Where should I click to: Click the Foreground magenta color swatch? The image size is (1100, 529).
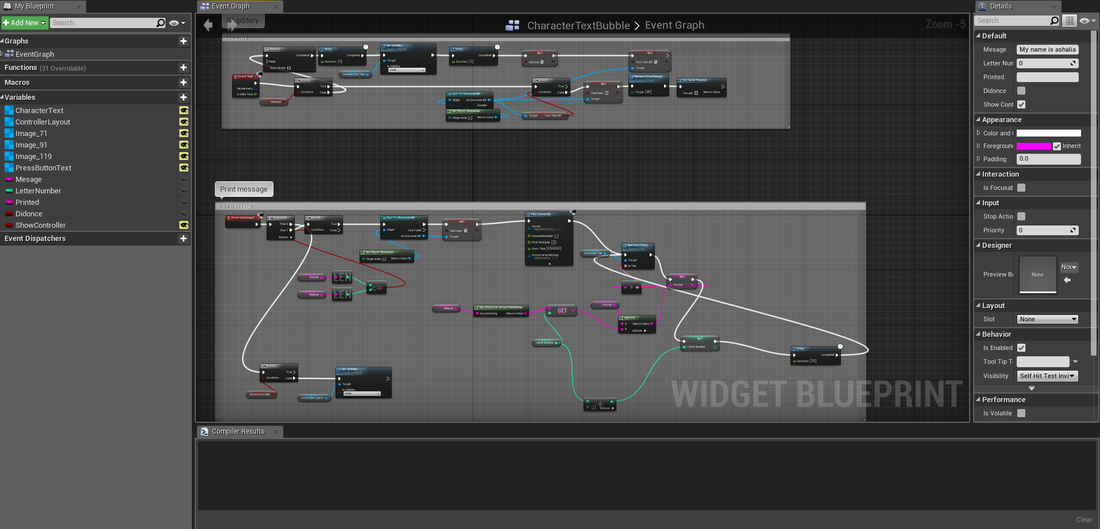[x=1033, y=146]
